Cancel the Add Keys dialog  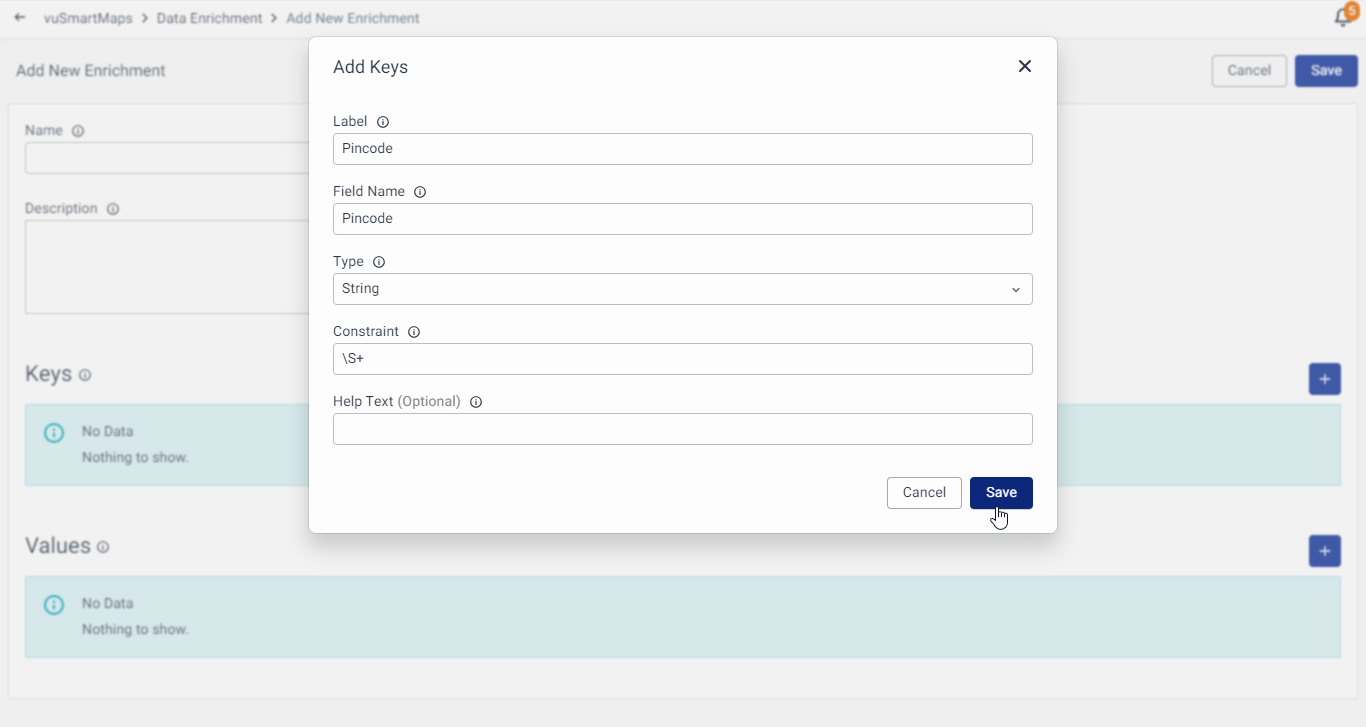point(924,493)
